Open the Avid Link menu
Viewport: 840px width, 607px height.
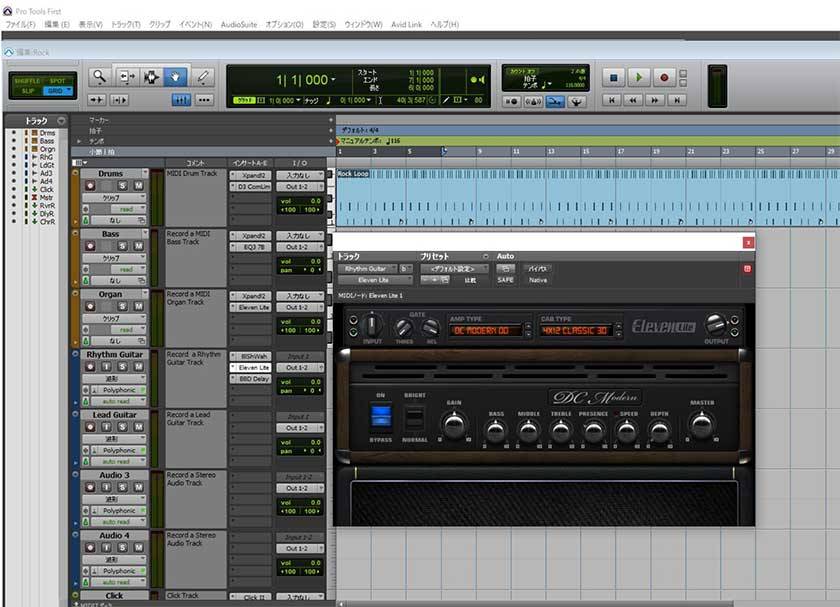pyautogui.click(x=407, y=25)
